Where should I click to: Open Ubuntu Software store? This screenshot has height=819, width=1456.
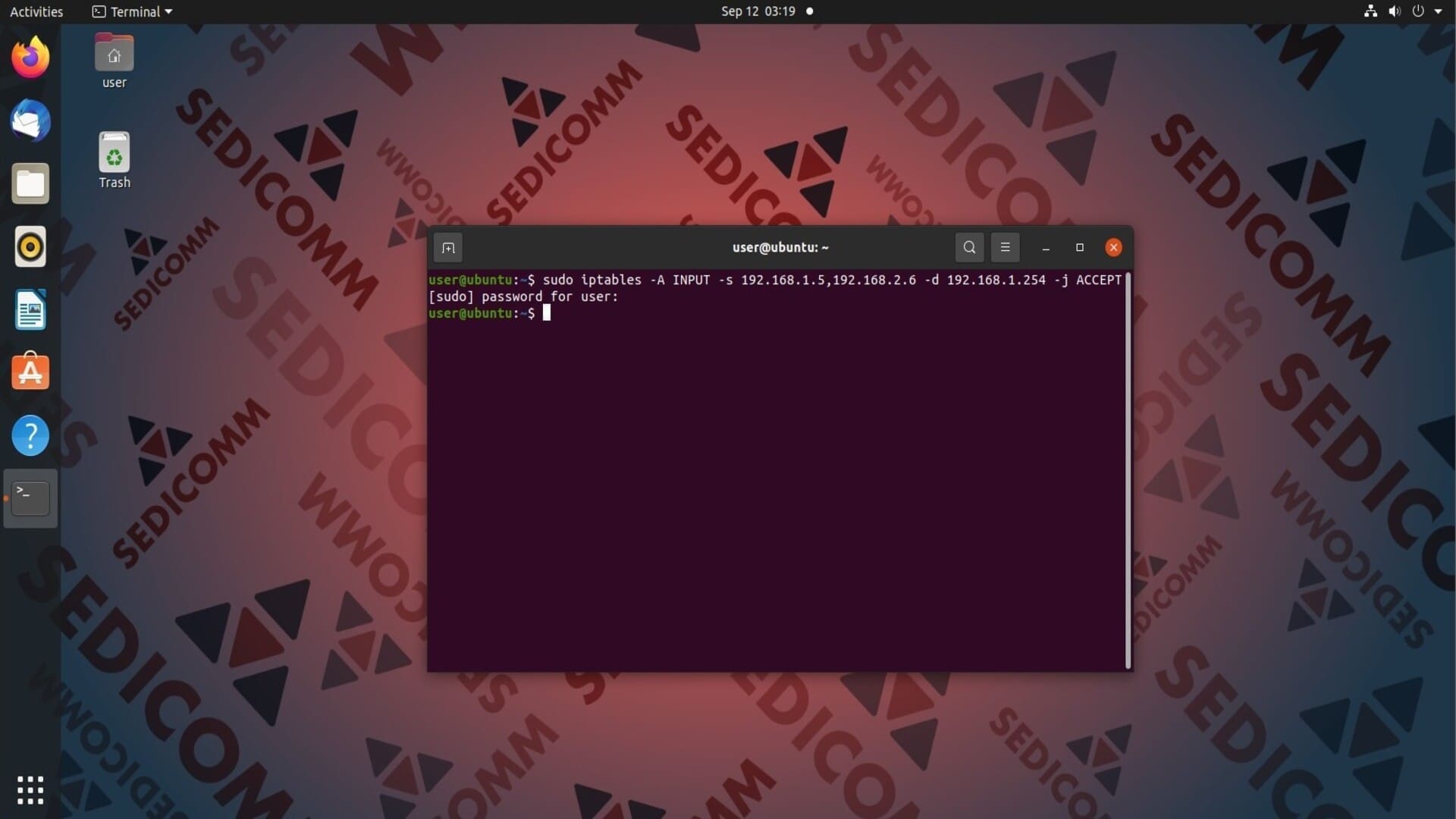[30, 372]
